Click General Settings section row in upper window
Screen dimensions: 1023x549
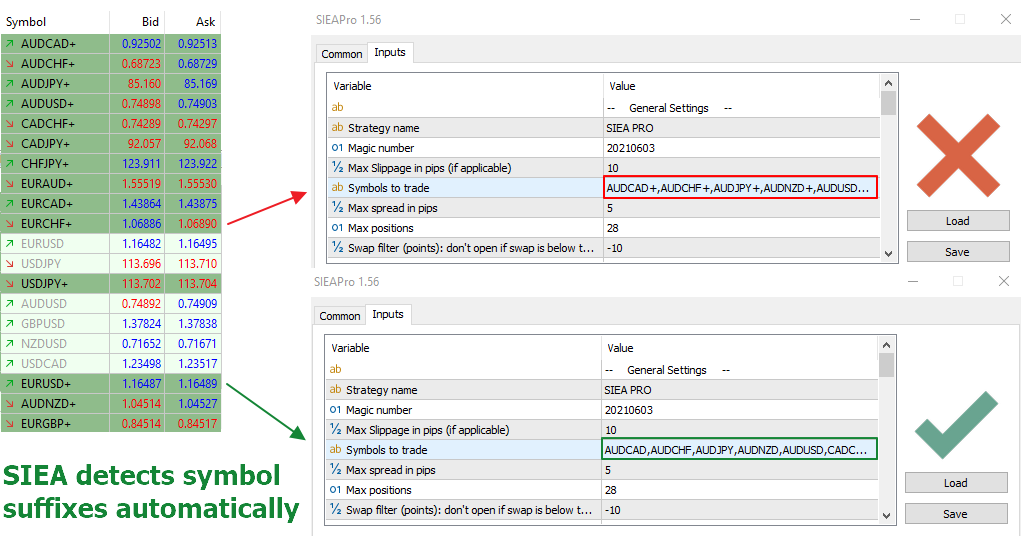click(x=604, y=107)
